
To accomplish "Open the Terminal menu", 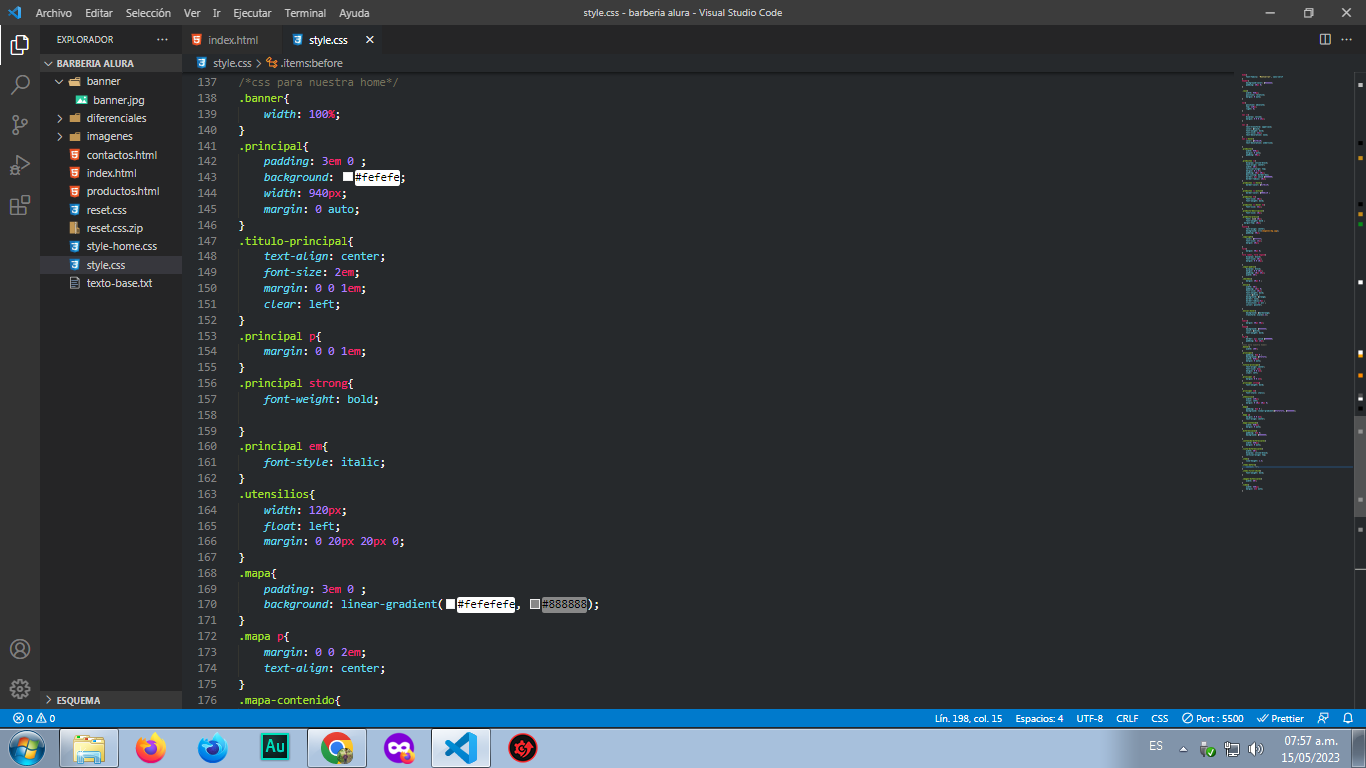I will 305,13.
